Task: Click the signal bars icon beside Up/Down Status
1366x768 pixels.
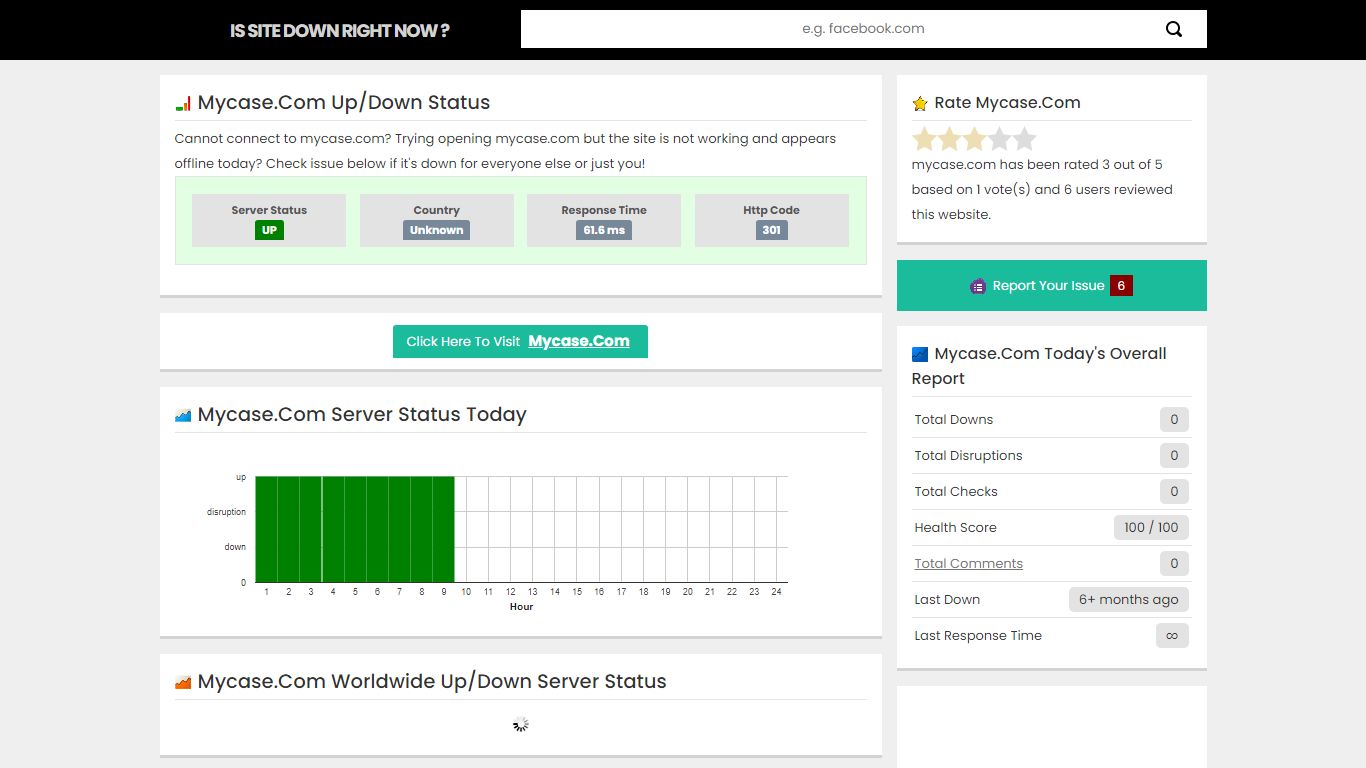Action: click(183, 103)
